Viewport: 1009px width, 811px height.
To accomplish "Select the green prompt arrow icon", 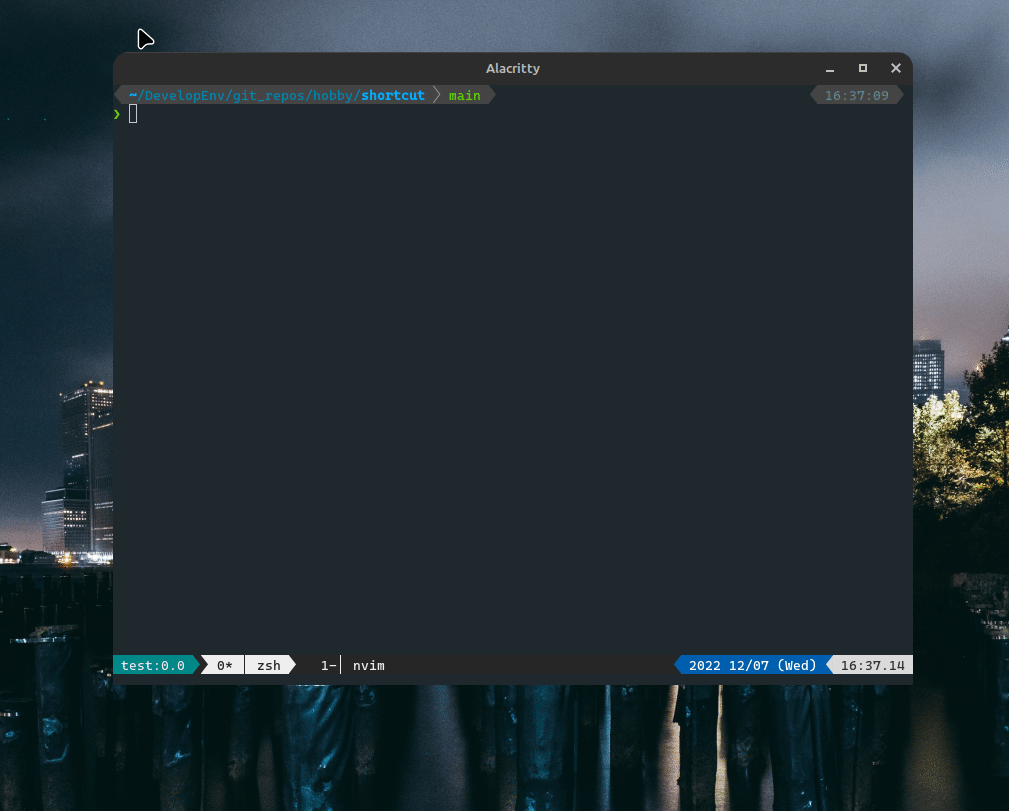I will 116,113.
